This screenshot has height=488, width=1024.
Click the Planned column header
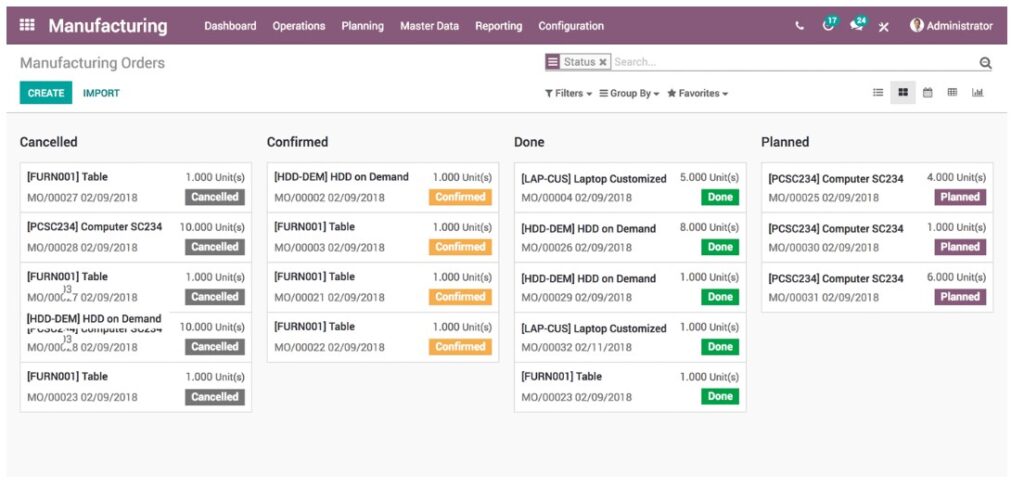pyautogui.click(x=785, y=142)
